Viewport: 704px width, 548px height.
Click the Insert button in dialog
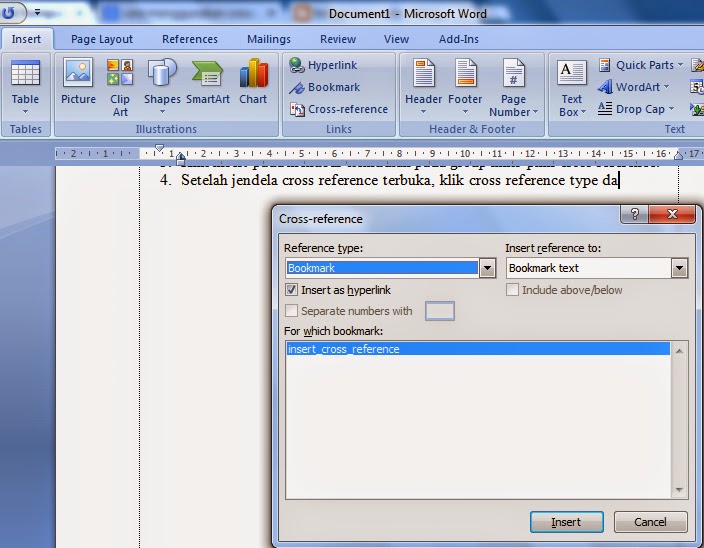[566, 522]
